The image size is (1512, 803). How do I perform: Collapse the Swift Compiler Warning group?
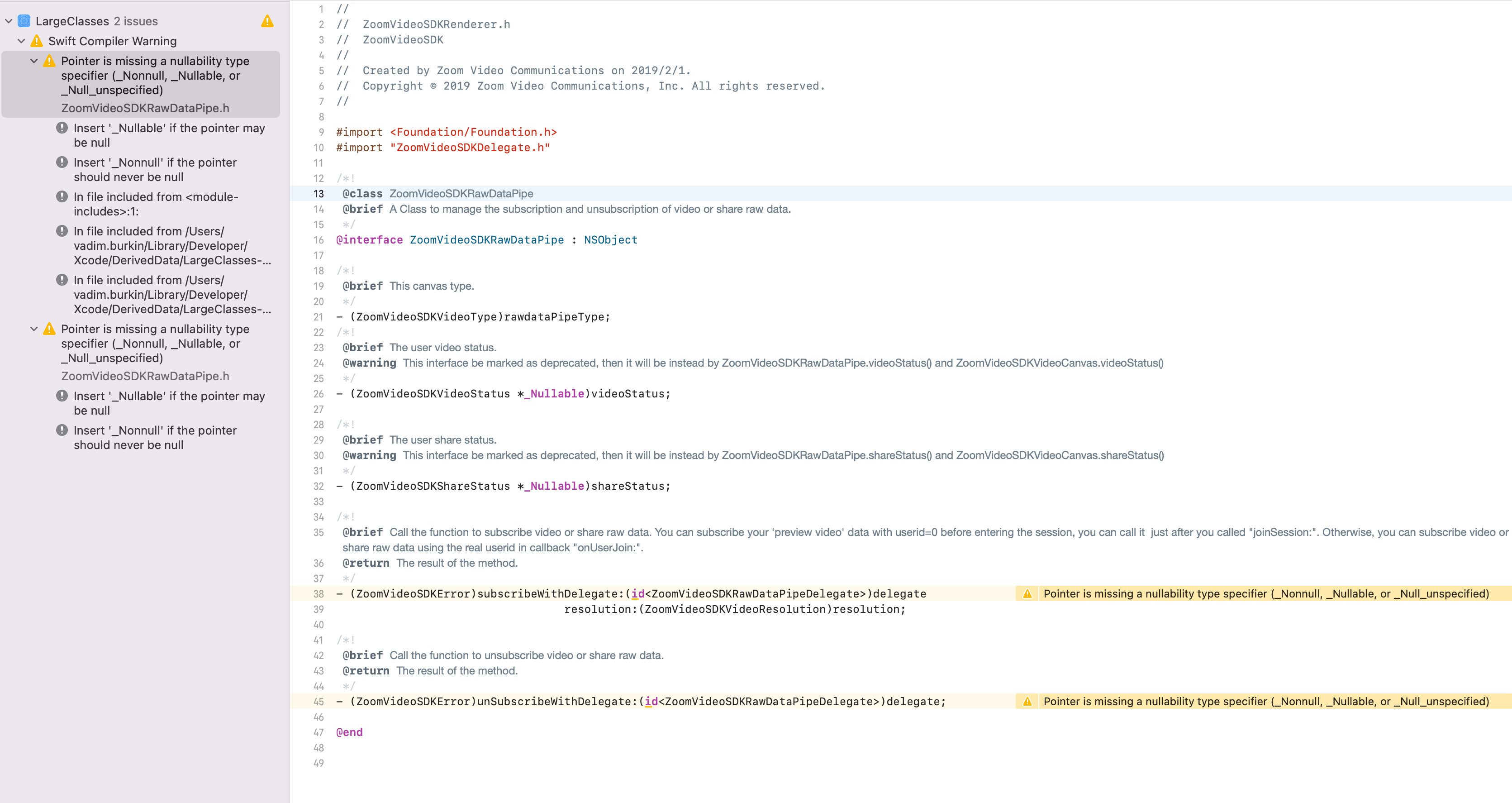pyautogui.click(x=22, y=41)
